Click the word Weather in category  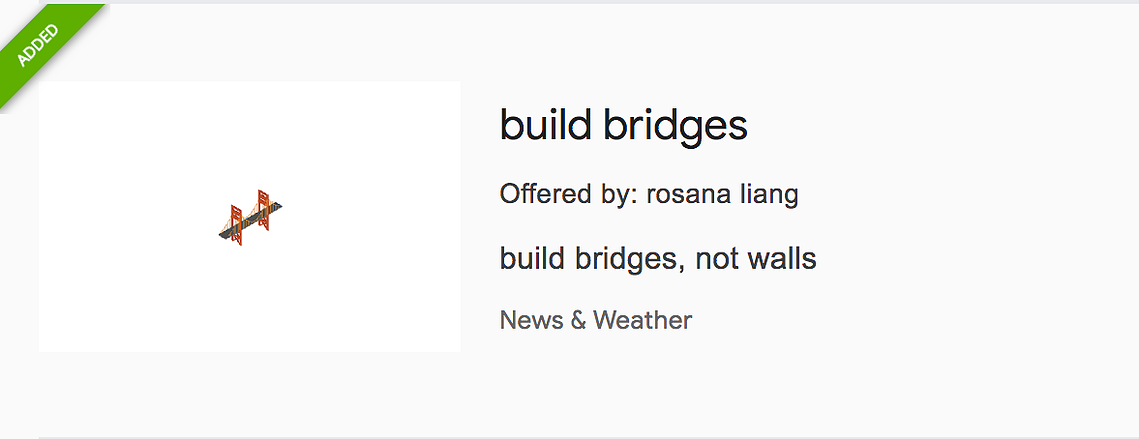(642, 320)
